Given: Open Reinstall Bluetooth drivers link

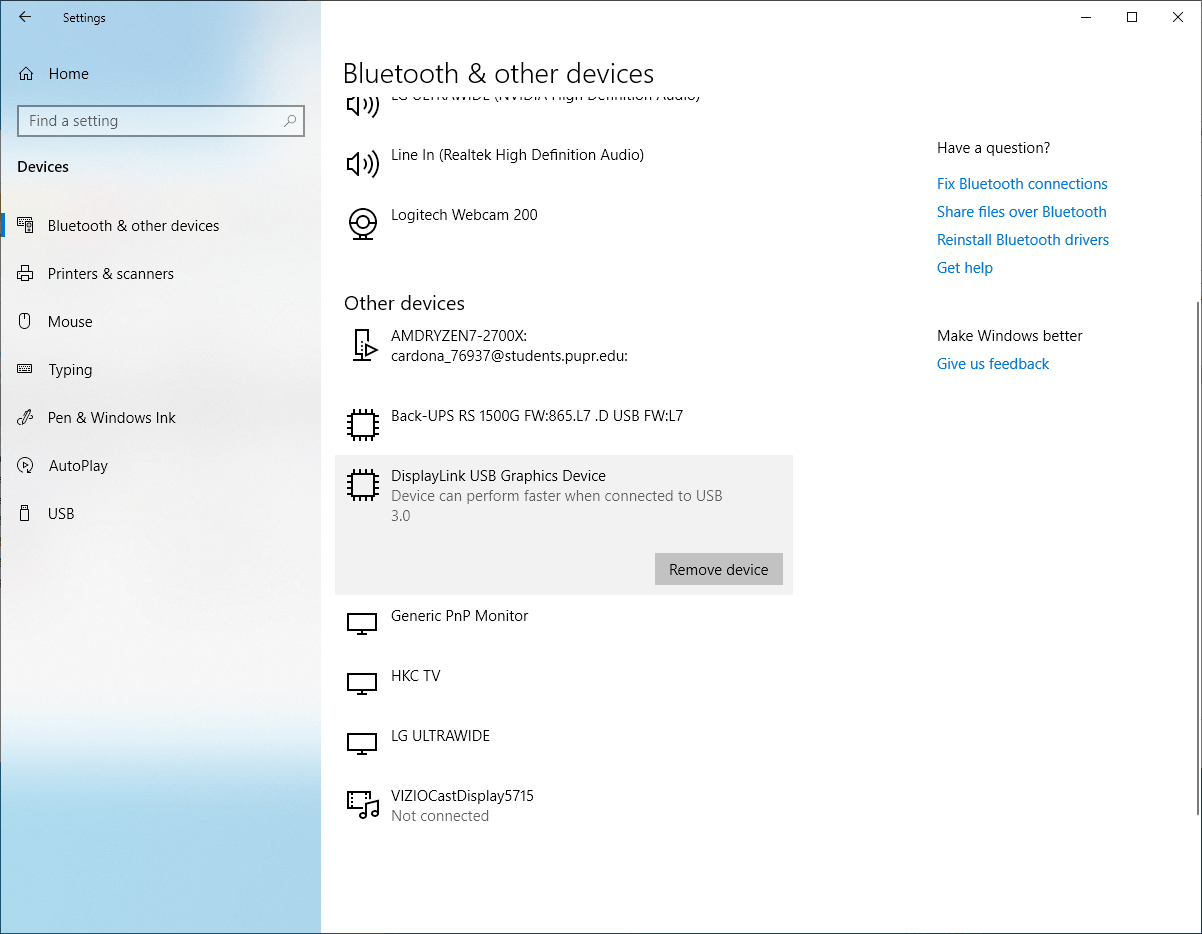Looking at the screenshot, I should pyautogui.click(x=1023, y=240).
